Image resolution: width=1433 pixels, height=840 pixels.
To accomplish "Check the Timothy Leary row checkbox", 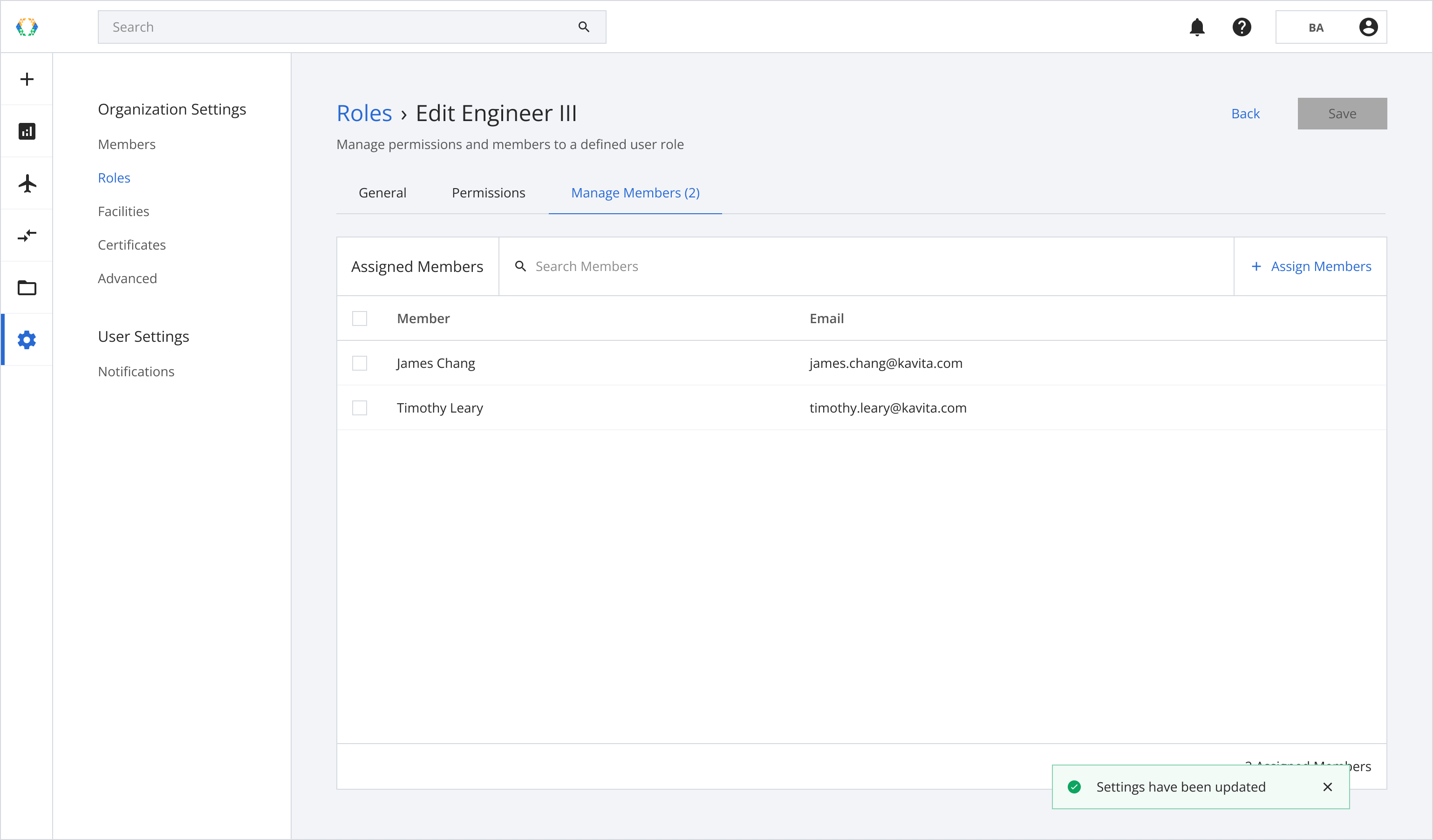I will click(x=359, y=407).
